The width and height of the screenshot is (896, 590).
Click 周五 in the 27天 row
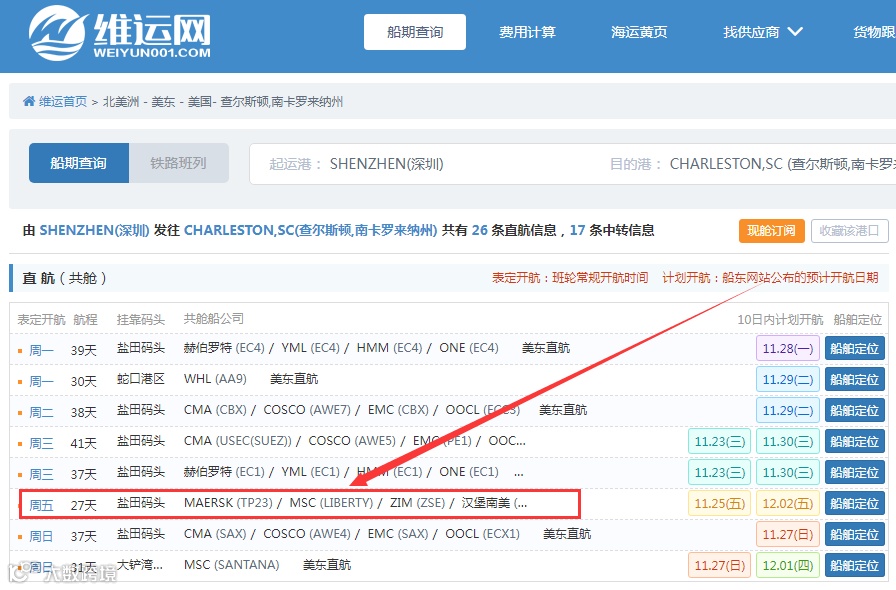point(41,505)
